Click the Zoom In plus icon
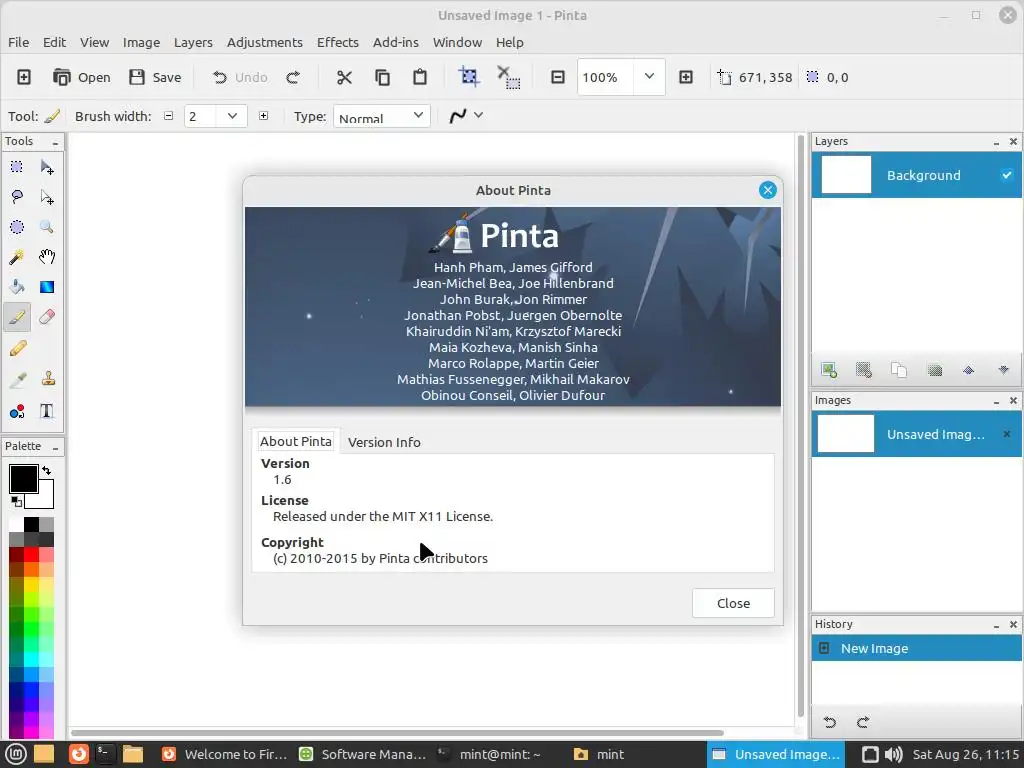This screenshot has width=1024, height=768. [686, 77]
